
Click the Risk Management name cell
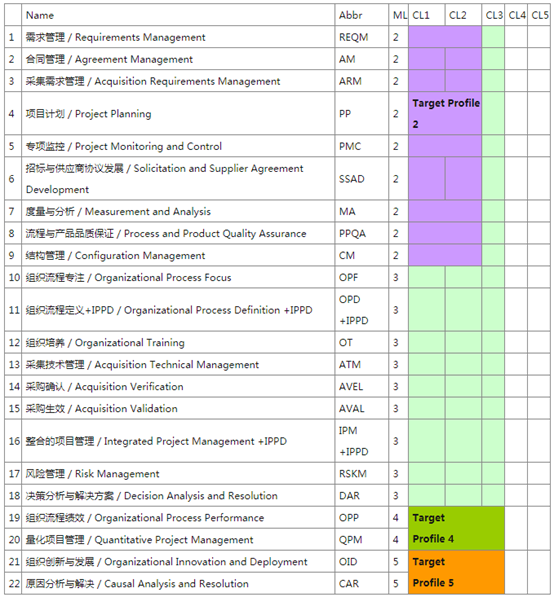click(x=178, y=474)
